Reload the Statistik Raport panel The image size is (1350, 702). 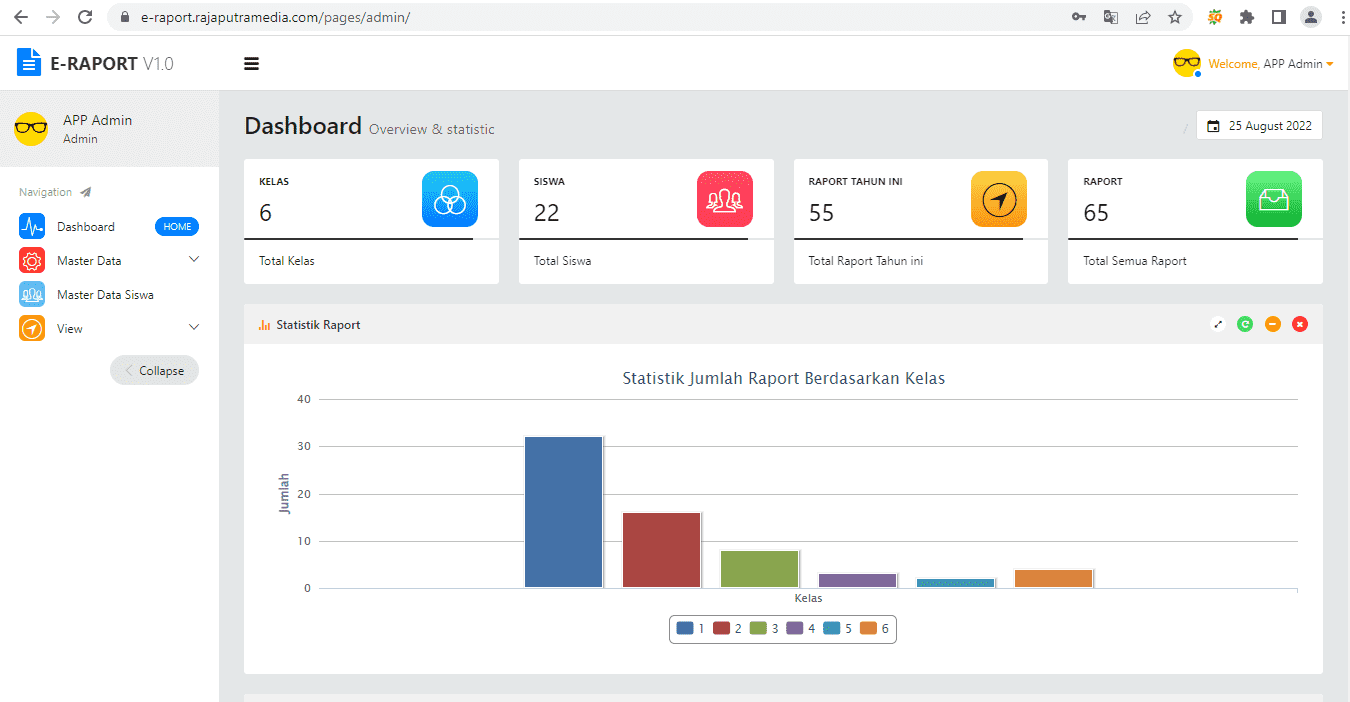1245,324
